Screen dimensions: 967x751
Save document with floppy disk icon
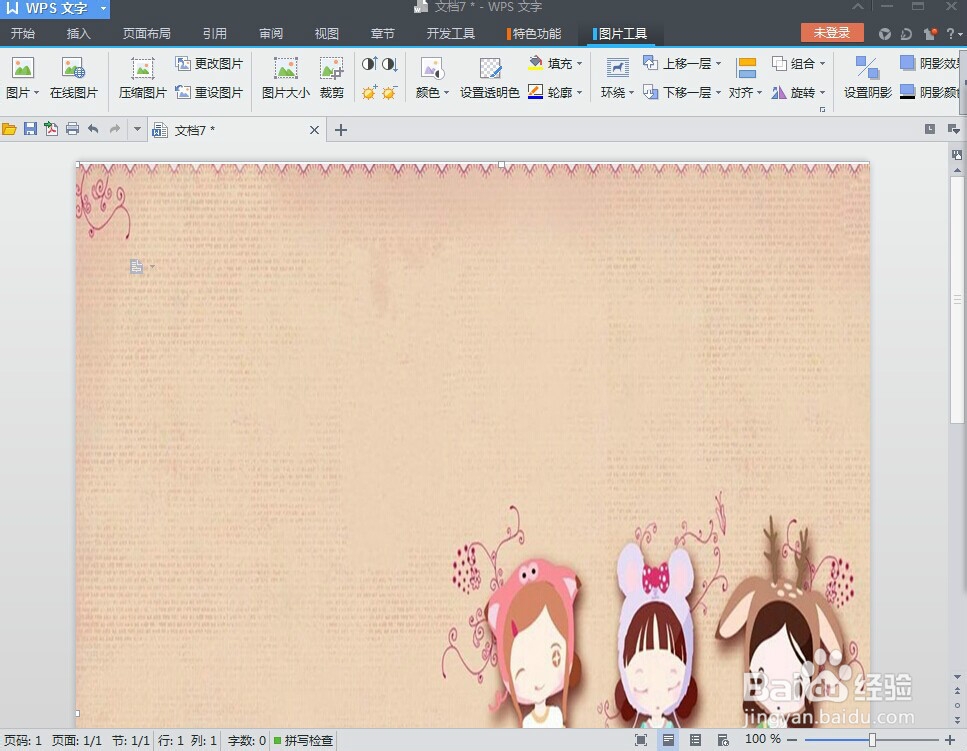pyautogui.click(x=30, y=129)
